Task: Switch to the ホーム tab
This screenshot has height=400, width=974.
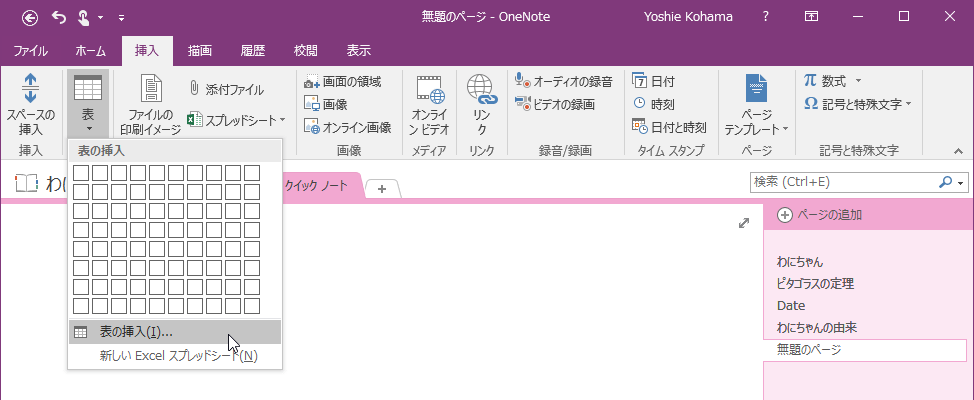Action: [x=90, y=51]
